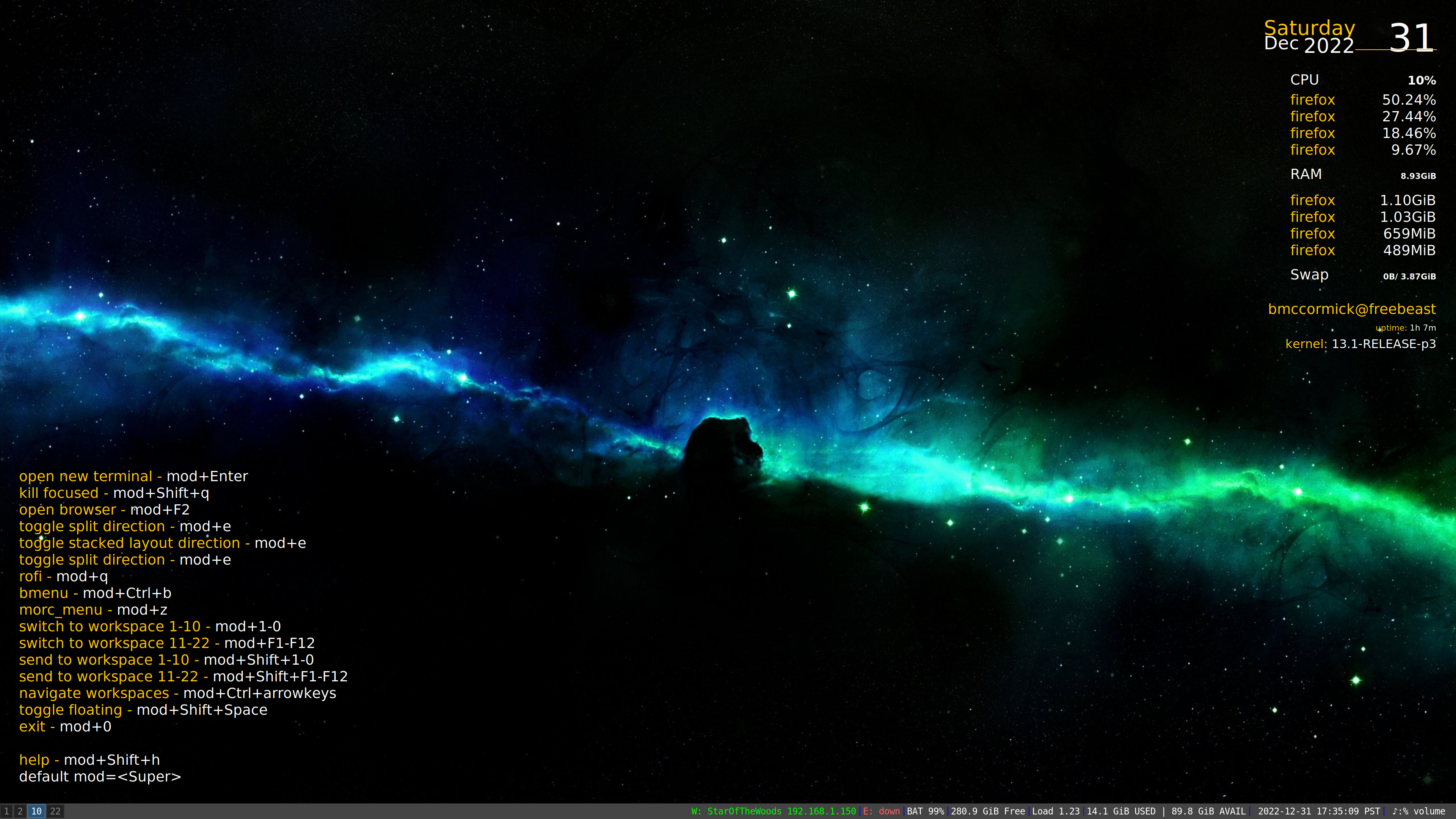Click the clock '2022-12-31 17:35:09 PST'

[1319, 811]
